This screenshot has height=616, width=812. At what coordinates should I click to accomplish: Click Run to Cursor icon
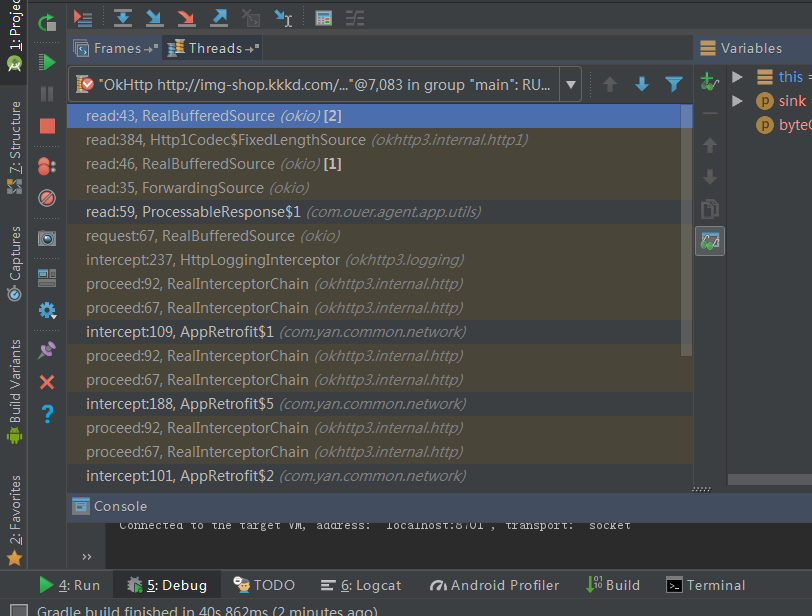tap(283, 18)
